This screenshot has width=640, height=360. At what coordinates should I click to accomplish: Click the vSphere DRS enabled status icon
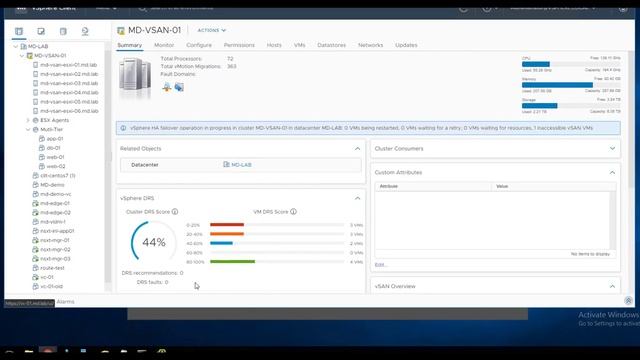pyautogui.click(x=167, y=87)
